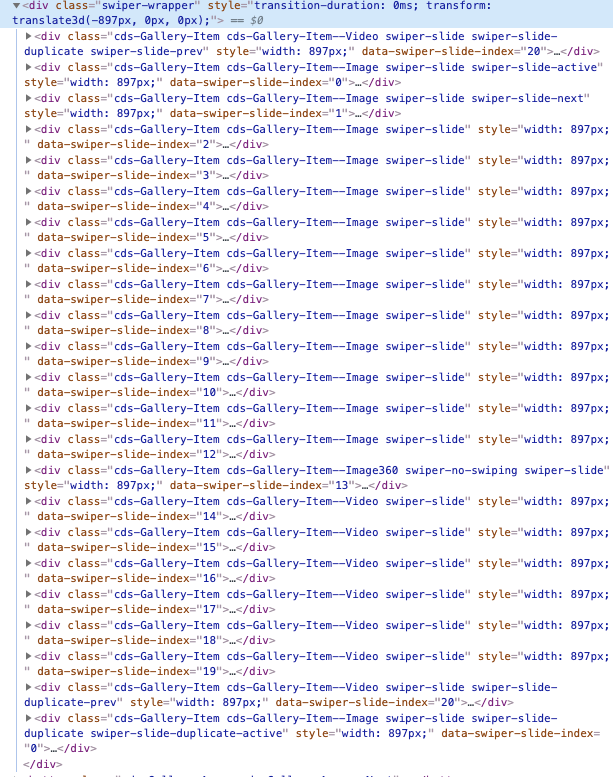This screenshot has height=777, width=613.
Task: Expand the Video slide with index 17
Action: pyautogui.click(x=29, y=594)
